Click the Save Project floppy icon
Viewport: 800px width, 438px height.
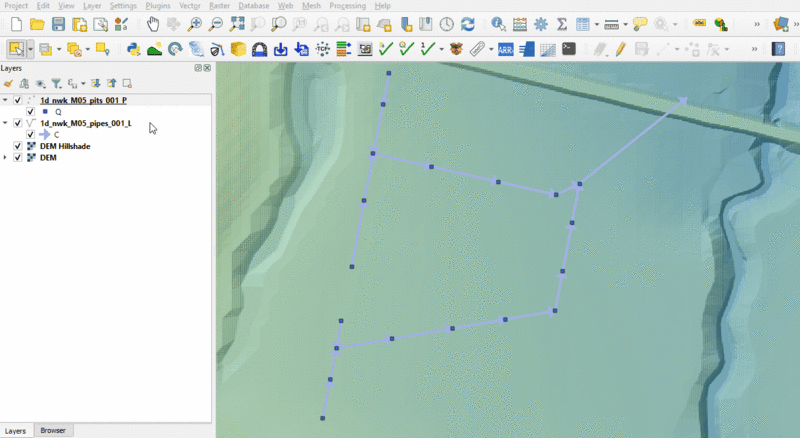(x=58, y=24)
